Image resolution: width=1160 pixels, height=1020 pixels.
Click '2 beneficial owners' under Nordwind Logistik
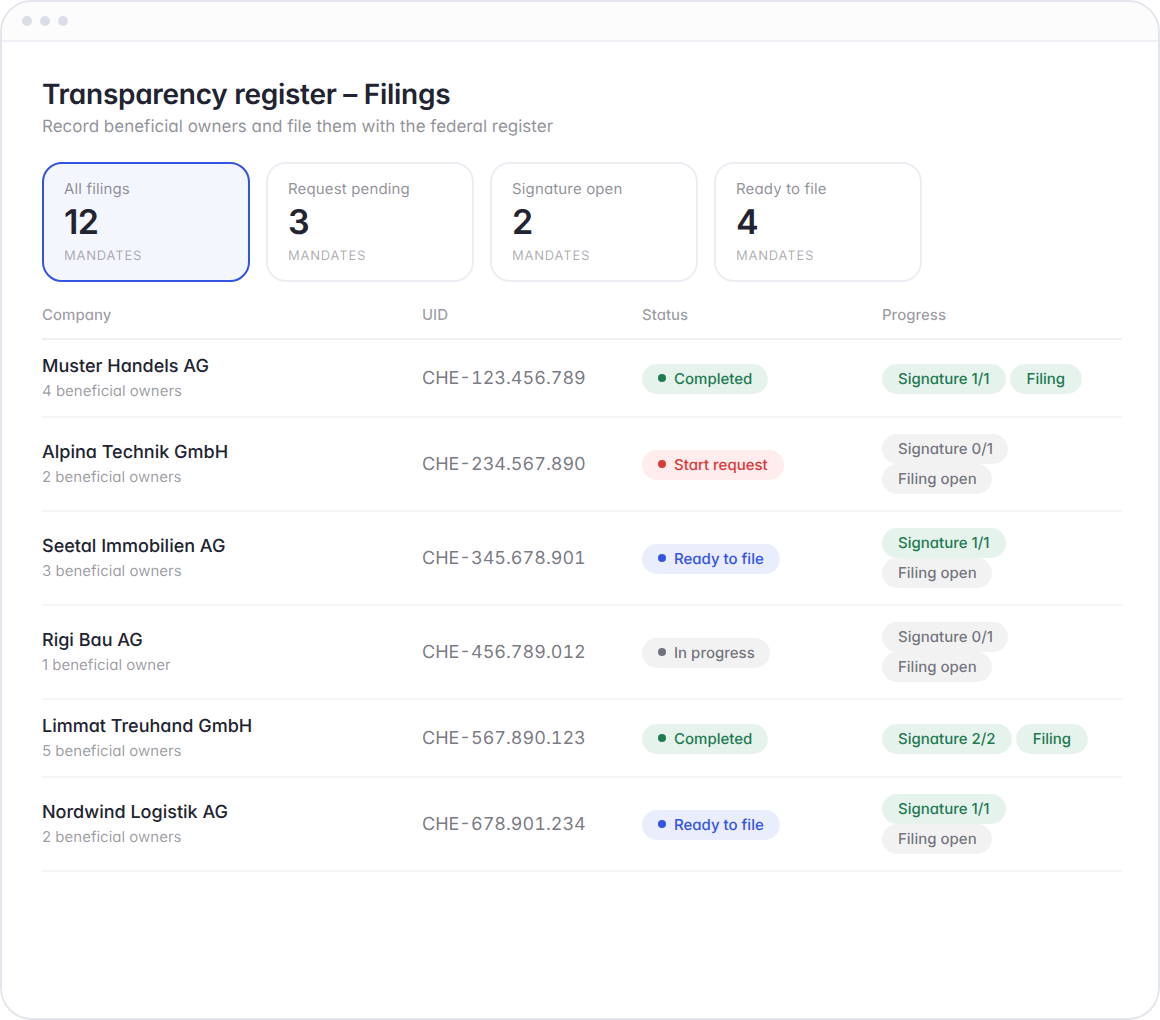coord(112,837)
